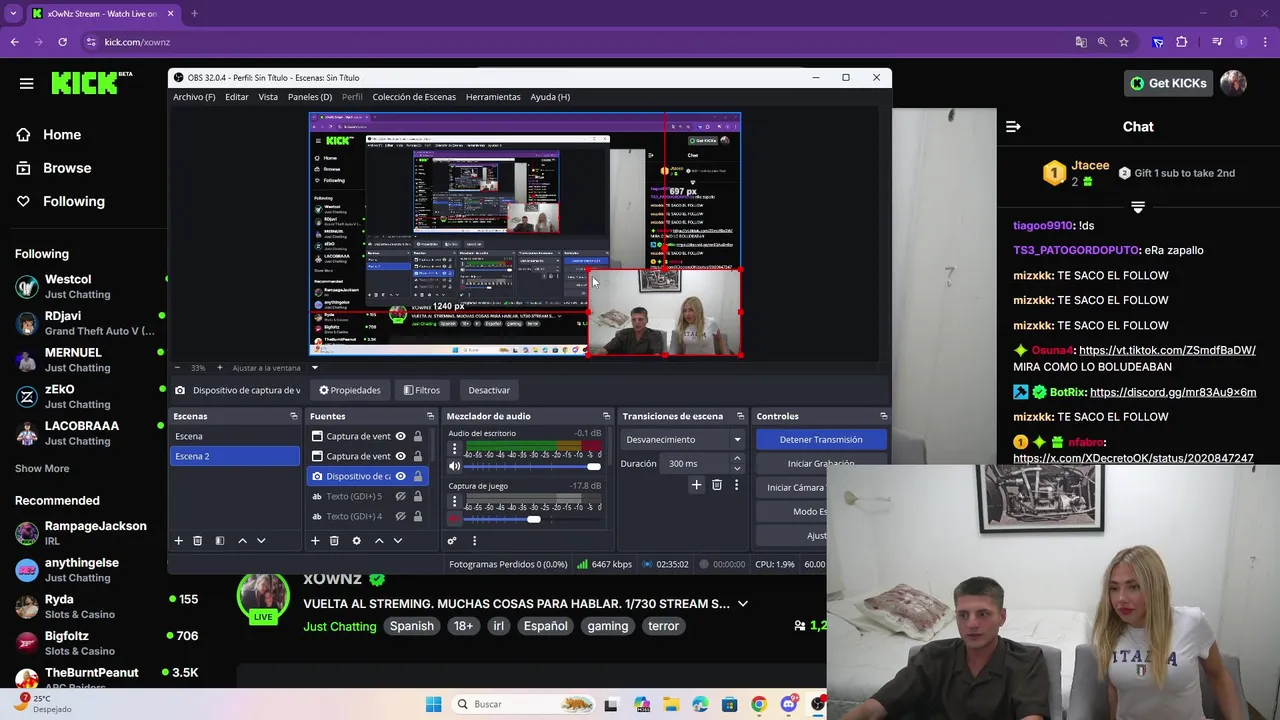Move scene up in Escenas toolbar
This screenshot has height=720, width=1280.
(242, 541)
